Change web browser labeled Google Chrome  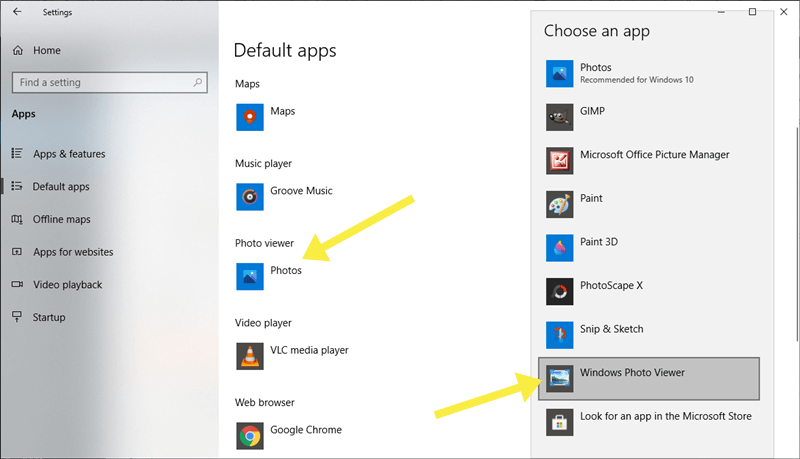tap(306, 430)
